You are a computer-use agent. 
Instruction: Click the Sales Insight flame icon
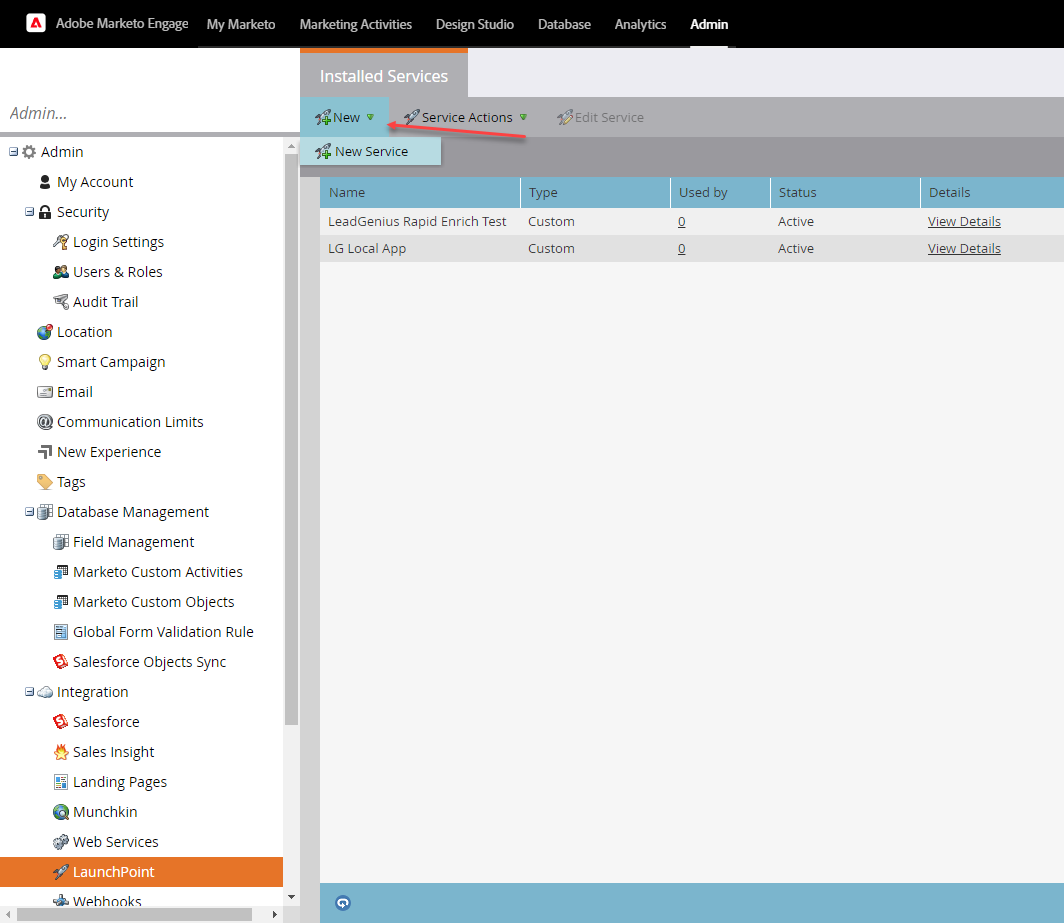coord(61,752)
